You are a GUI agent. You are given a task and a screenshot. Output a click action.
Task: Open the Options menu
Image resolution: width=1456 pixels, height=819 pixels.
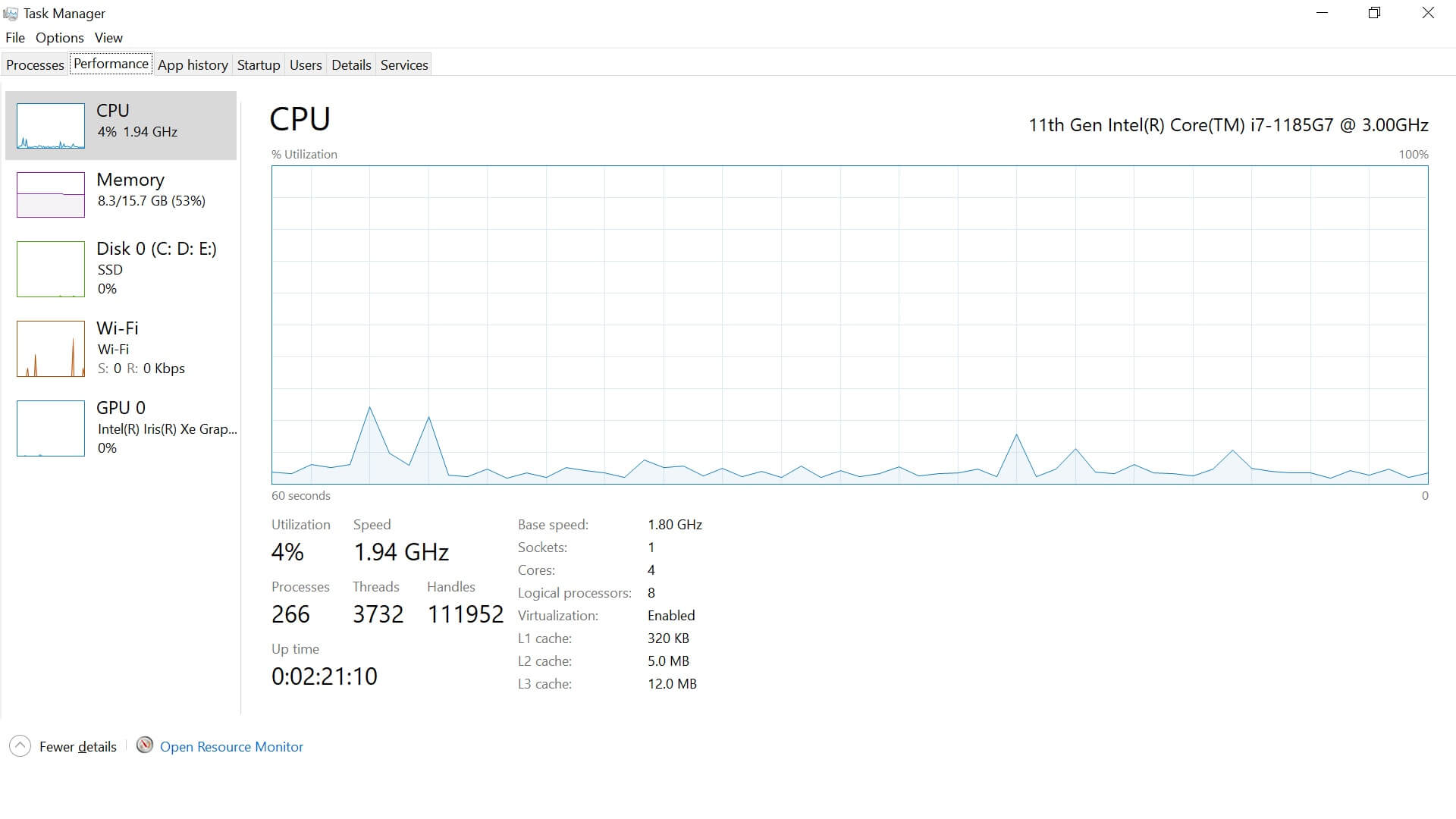pyautogui.click(x=59, y=38)
